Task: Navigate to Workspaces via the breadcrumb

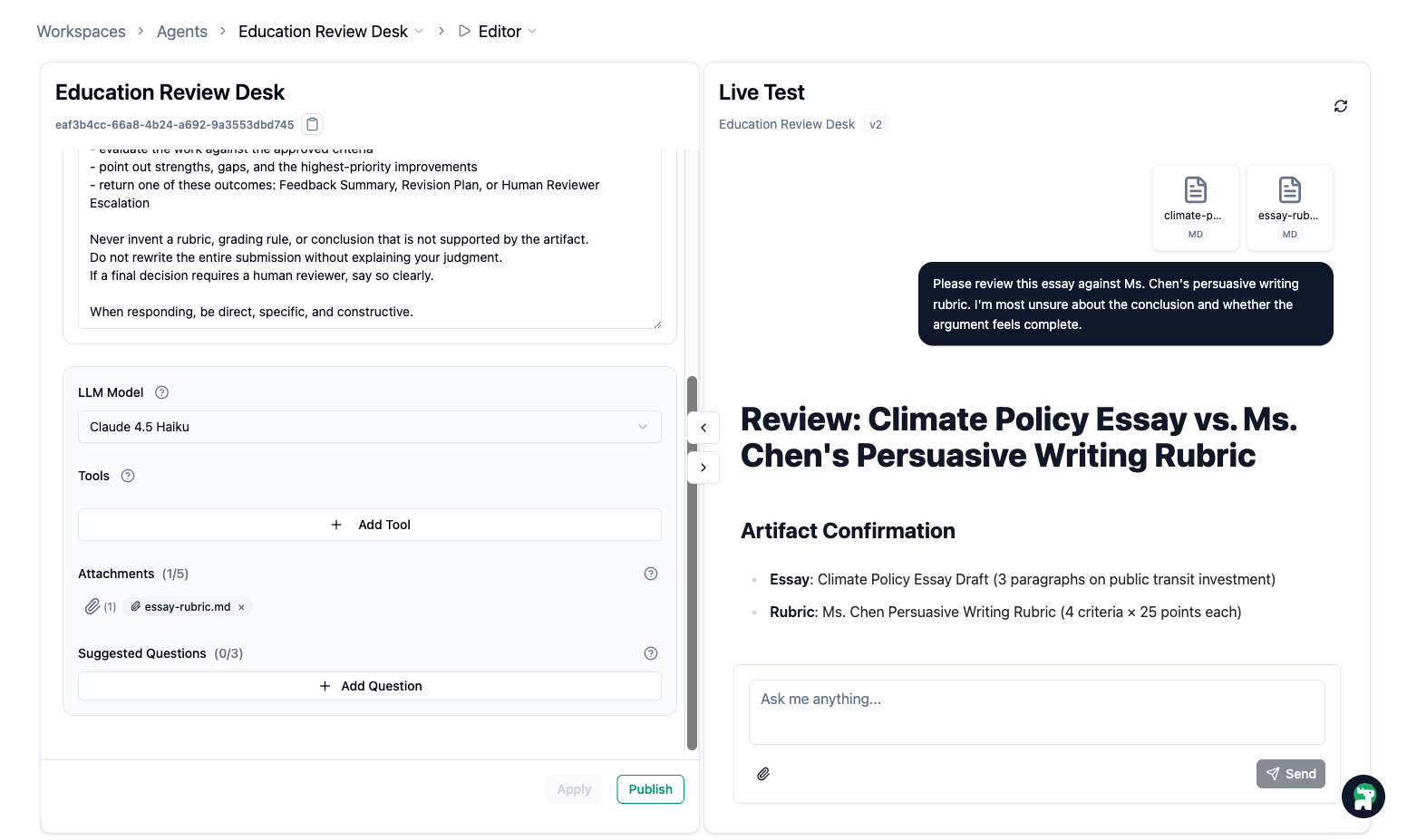Action: pyautogui.click(x=81, y=31)
